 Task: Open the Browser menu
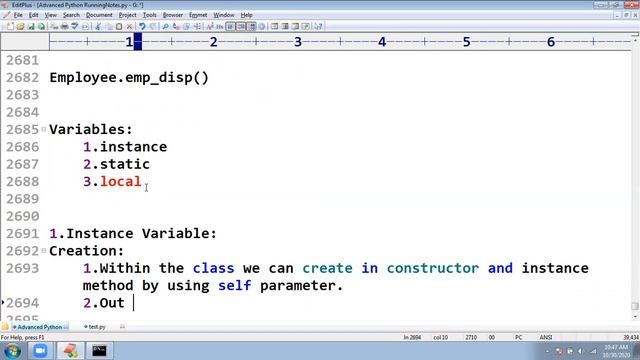[x=173, y=15]
